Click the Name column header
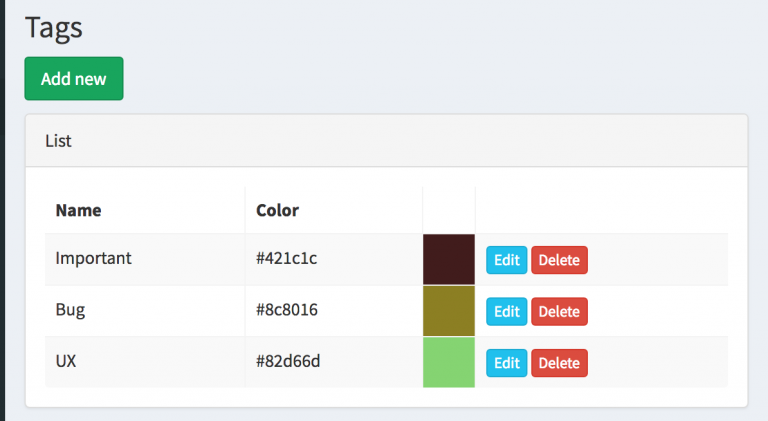This screenshot has height=421, width=768. [78, 210]
